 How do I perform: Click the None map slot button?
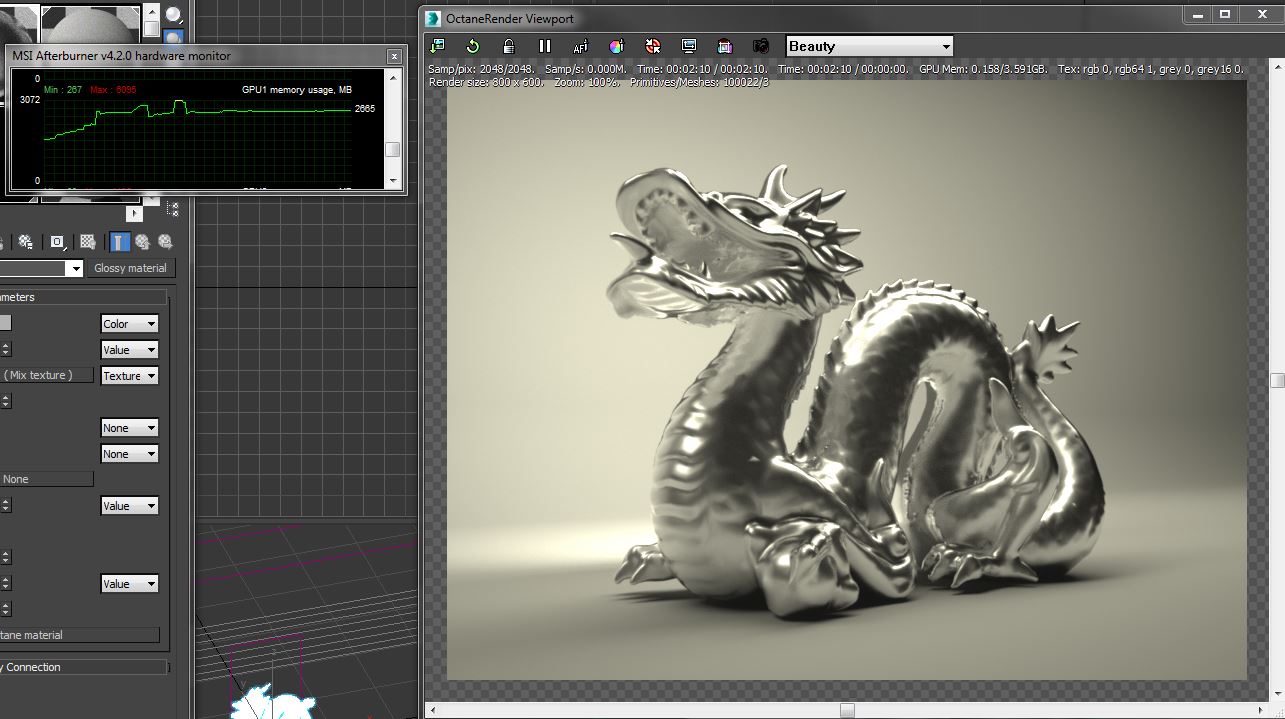[47, 479]
